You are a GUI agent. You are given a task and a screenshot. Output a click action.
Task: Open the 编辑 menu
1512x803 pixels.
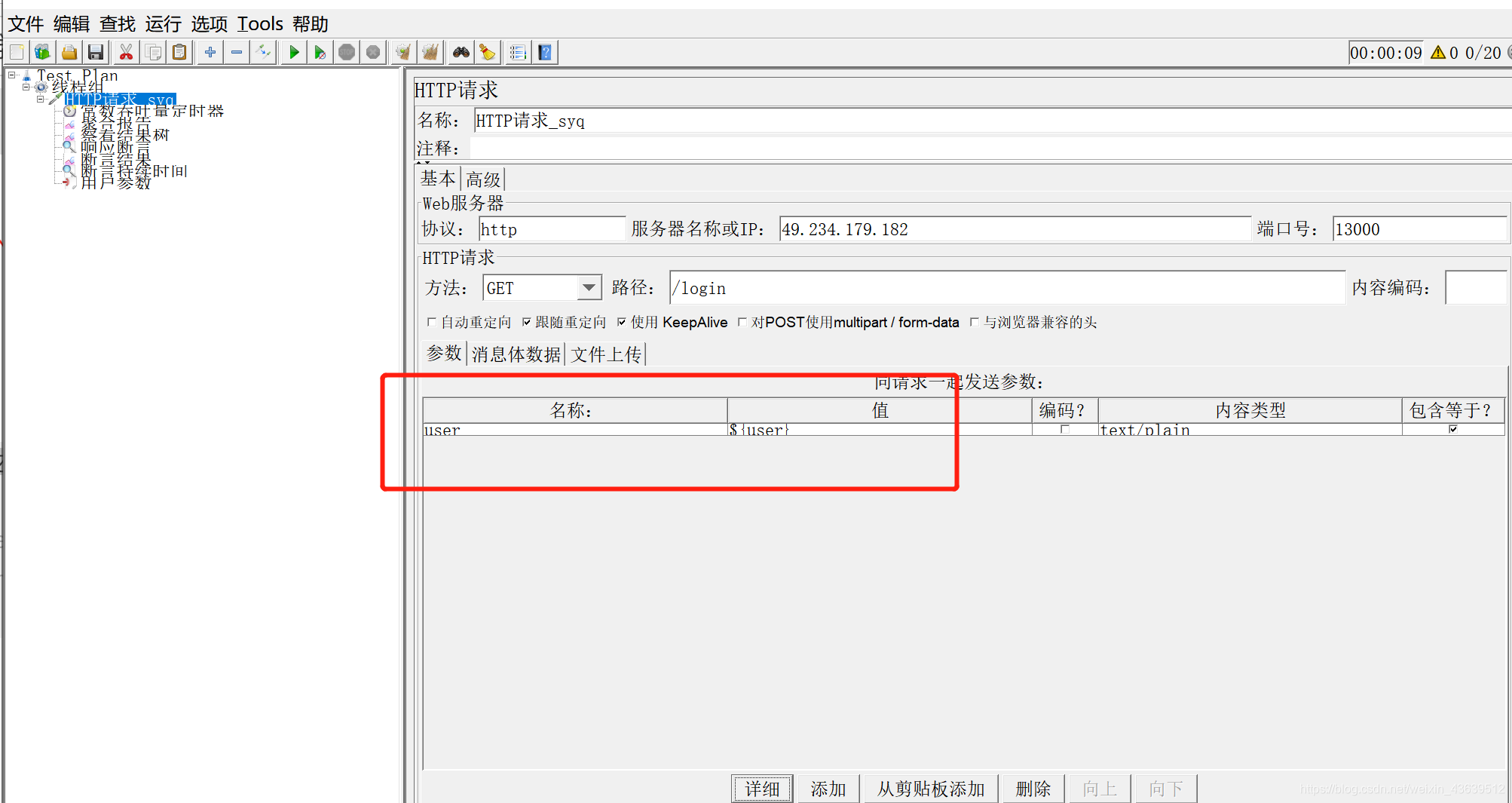72,24
